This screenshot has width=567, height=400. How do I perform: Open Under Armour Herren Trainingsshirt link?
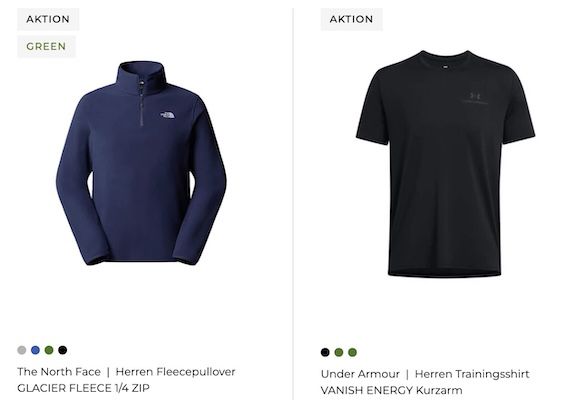coord(425,374)
